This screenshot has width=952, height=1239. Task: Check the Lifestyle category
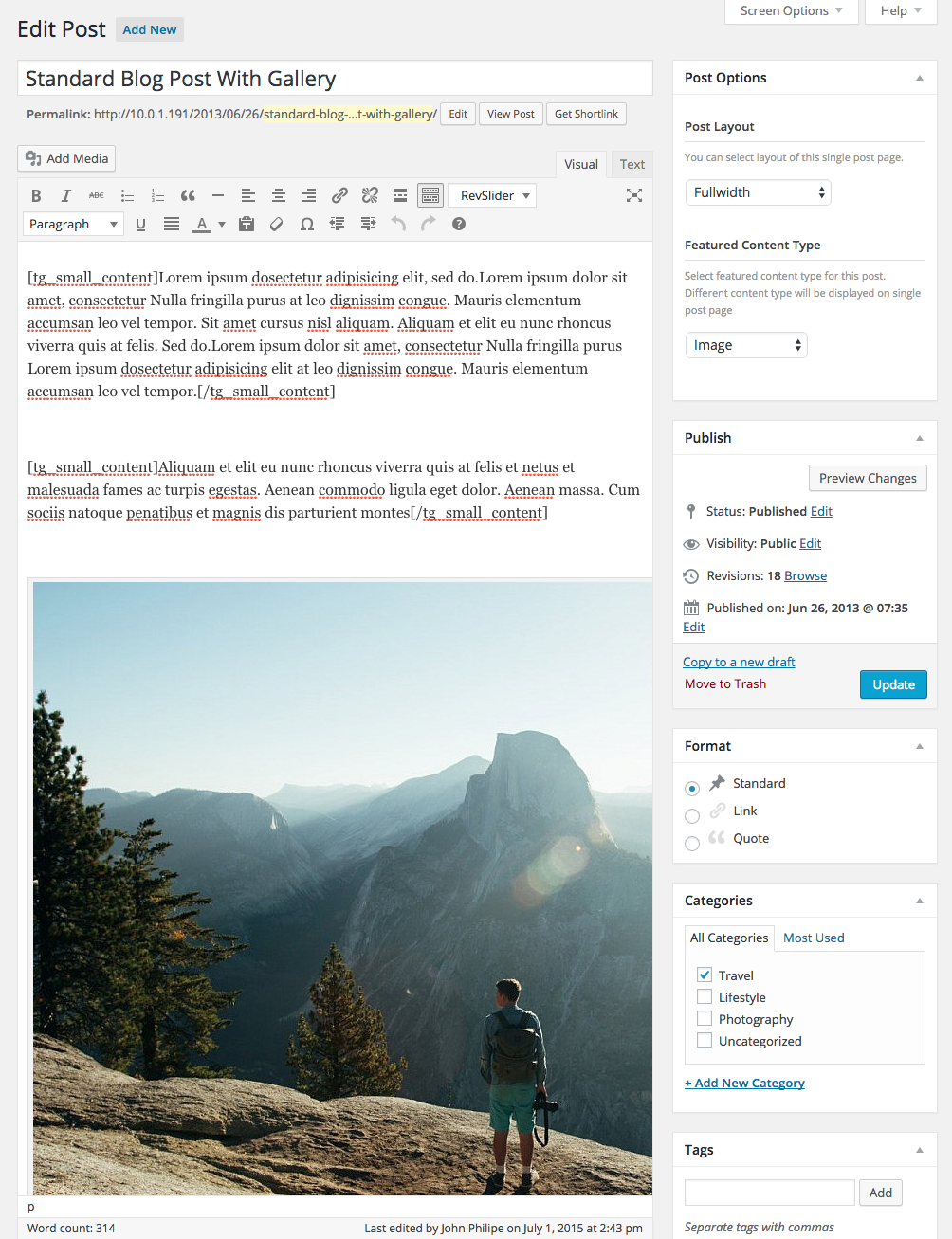[x=705, y=997]
